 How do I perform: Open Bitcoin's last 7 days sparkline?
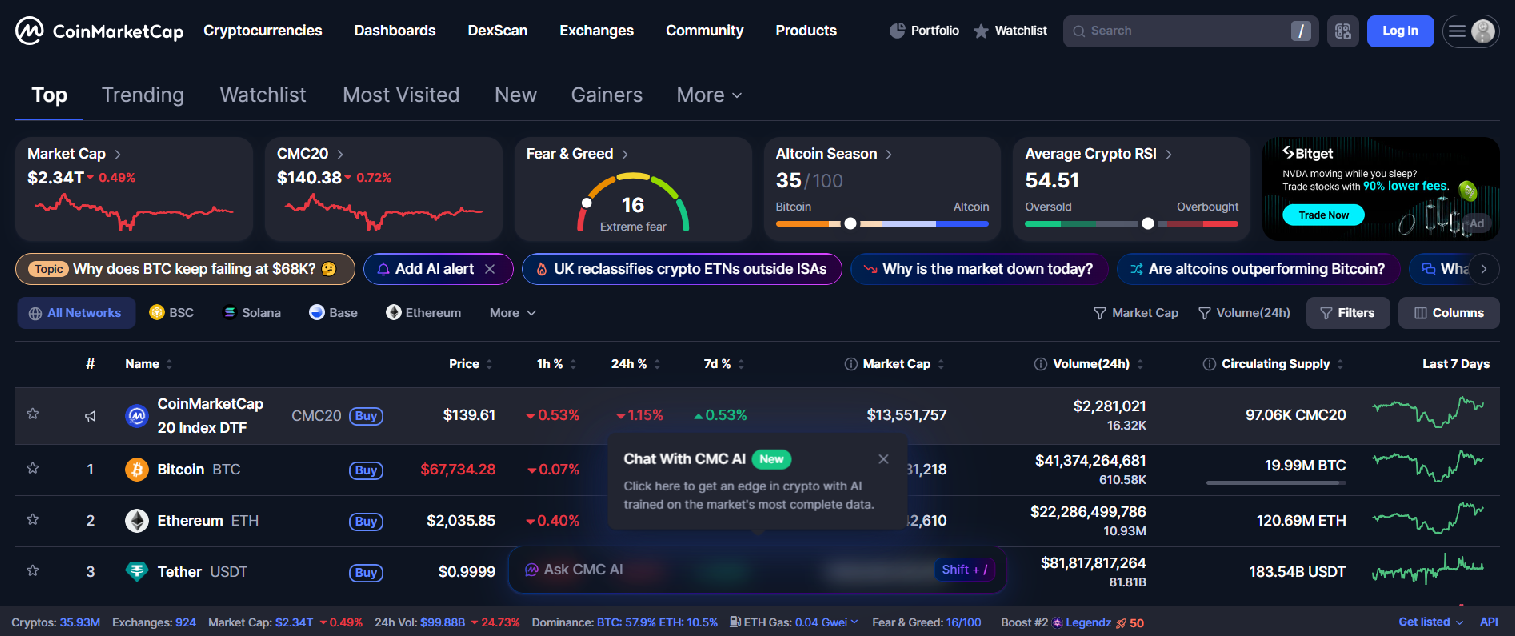(1429, 466)
